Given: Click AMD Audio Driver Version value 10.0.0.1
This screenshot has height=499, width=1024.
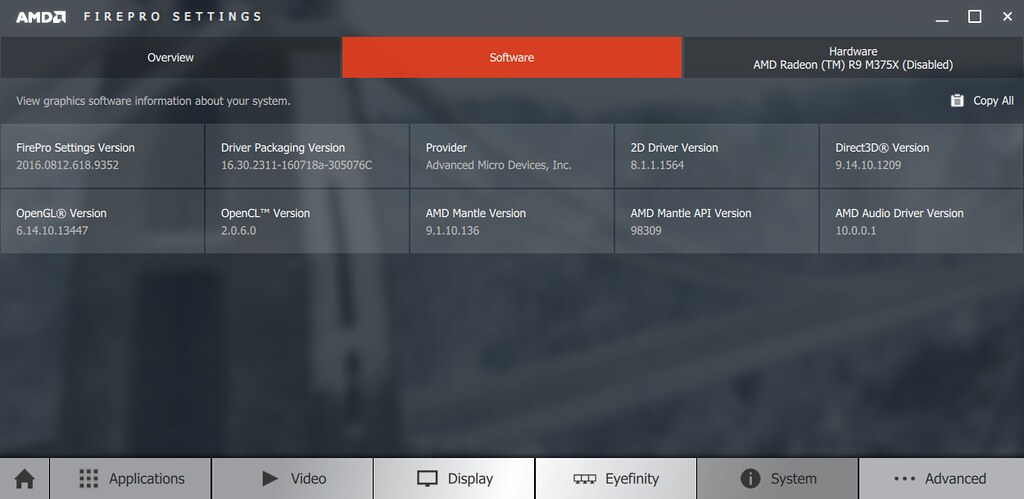Looking at the screenshot, I should coord(856,231).
